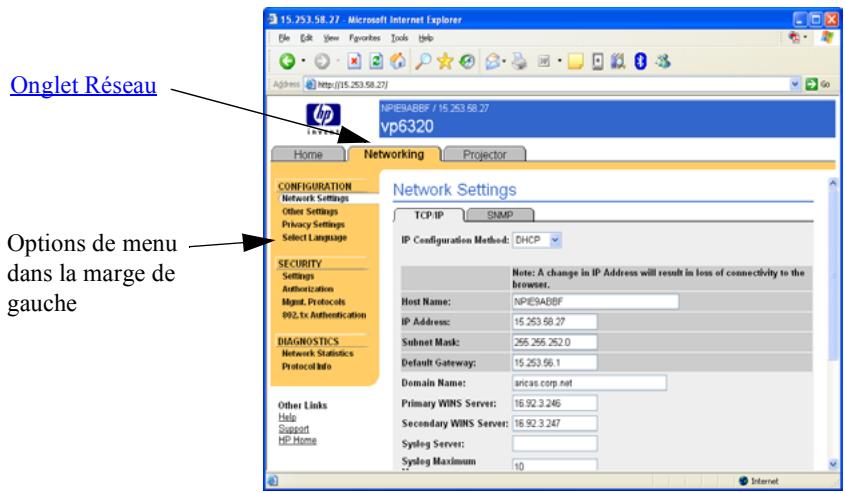Expand the Mail button dropdown arrow

pyautogui.click(x=504, y=61)
